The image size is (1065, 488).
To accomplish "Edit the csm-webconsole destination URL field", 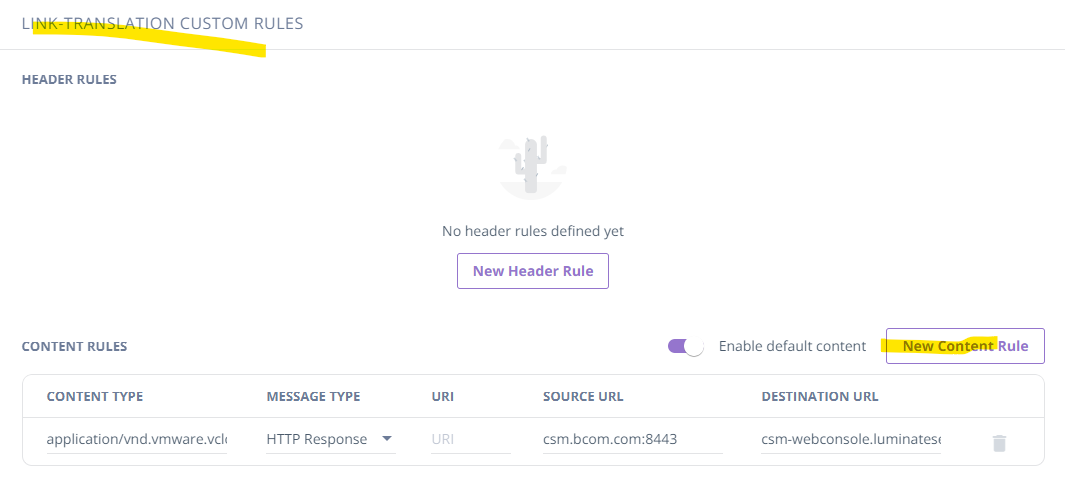I will pos(851,439).
